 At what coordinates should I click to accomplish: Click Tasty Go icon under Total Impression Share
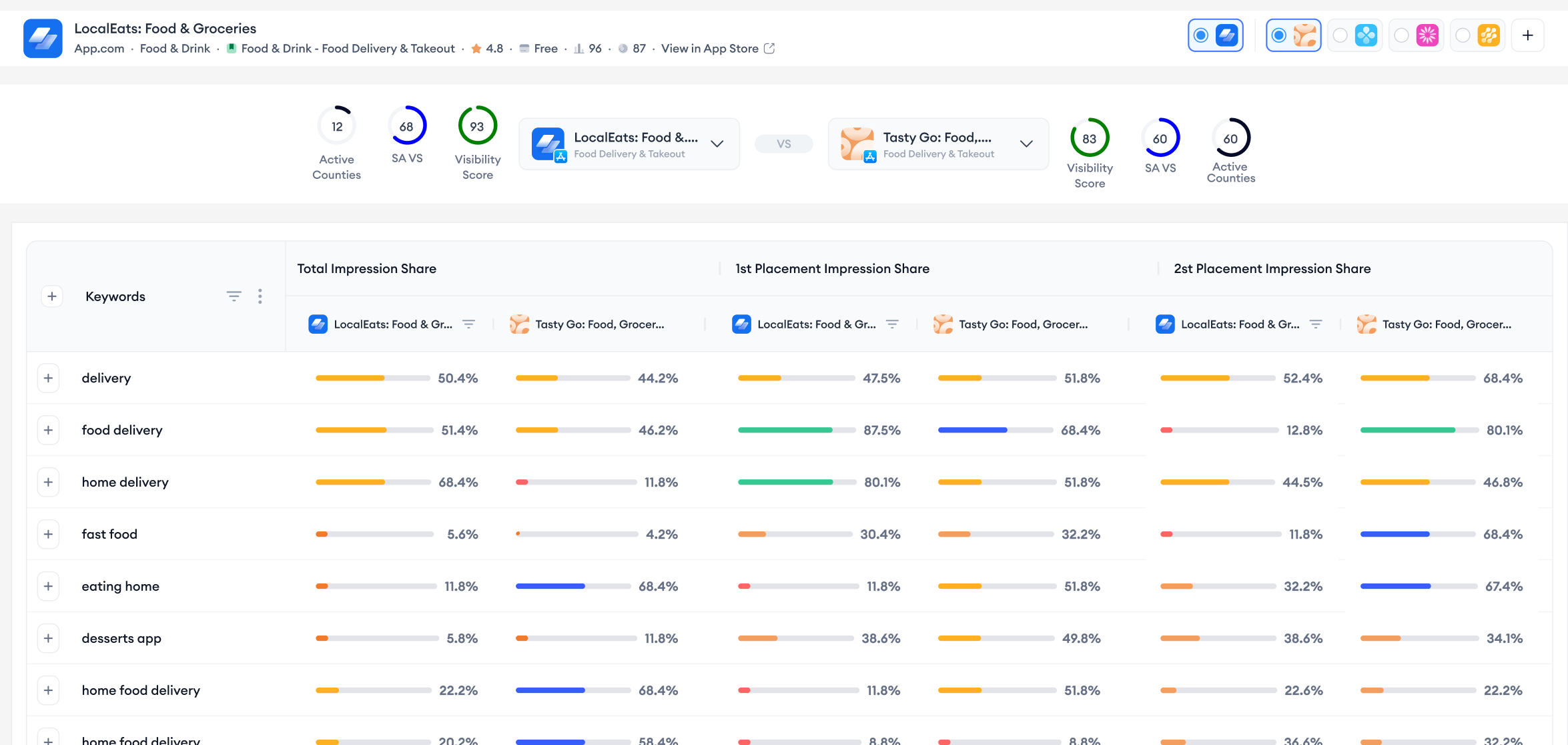point(519,324)
